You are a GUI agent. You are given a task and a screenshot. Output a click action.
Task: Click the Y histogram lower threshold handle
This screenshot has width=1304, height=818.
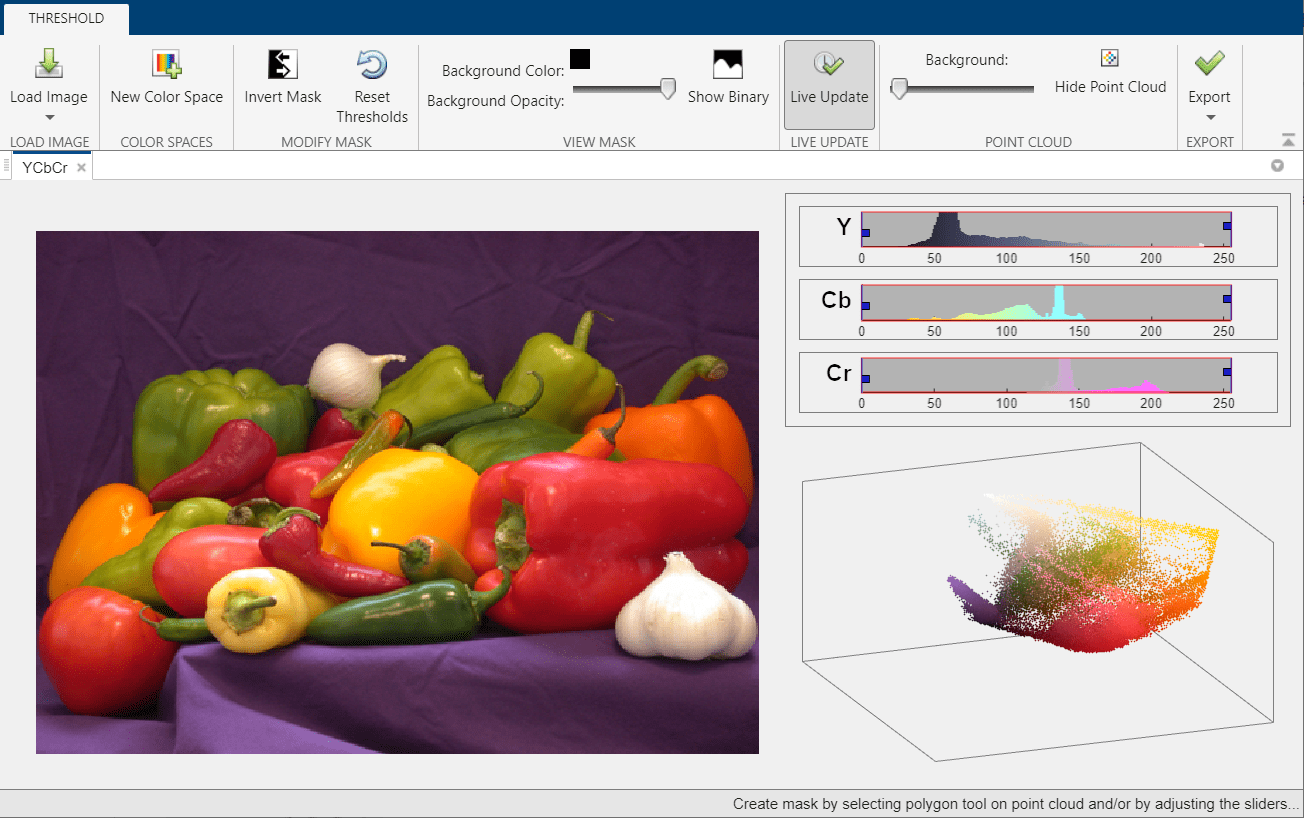click(866, 233)
